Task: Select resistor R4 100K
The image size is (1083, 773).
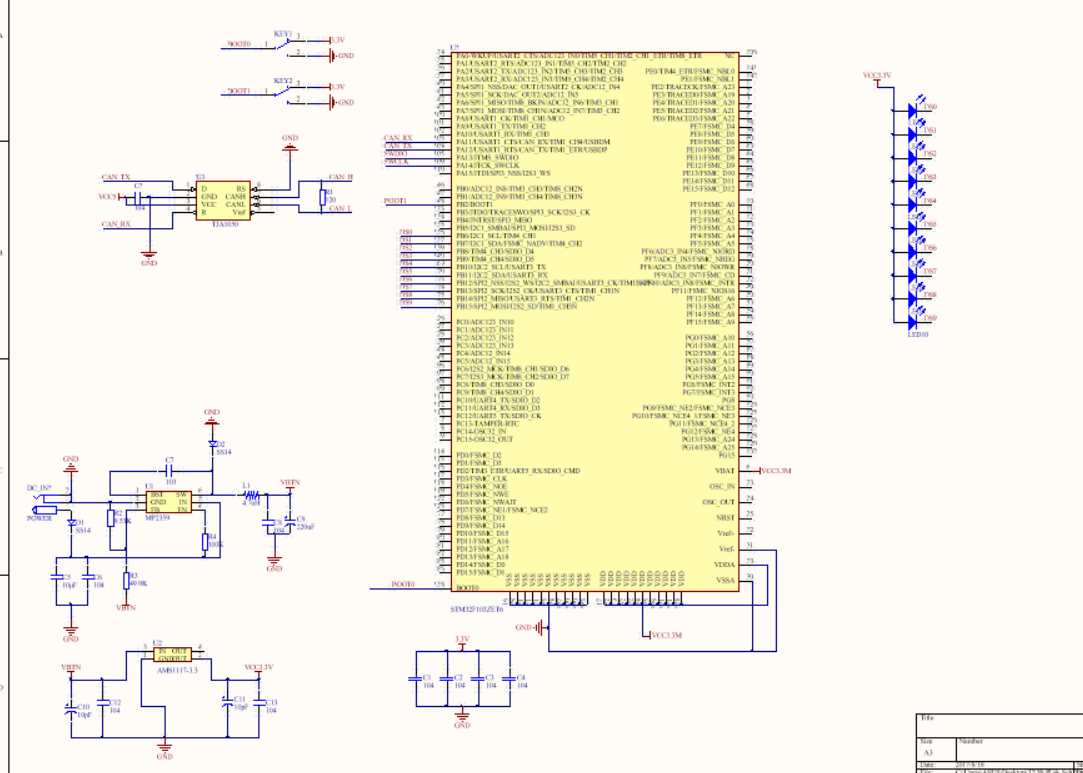Action: [204, 542]
